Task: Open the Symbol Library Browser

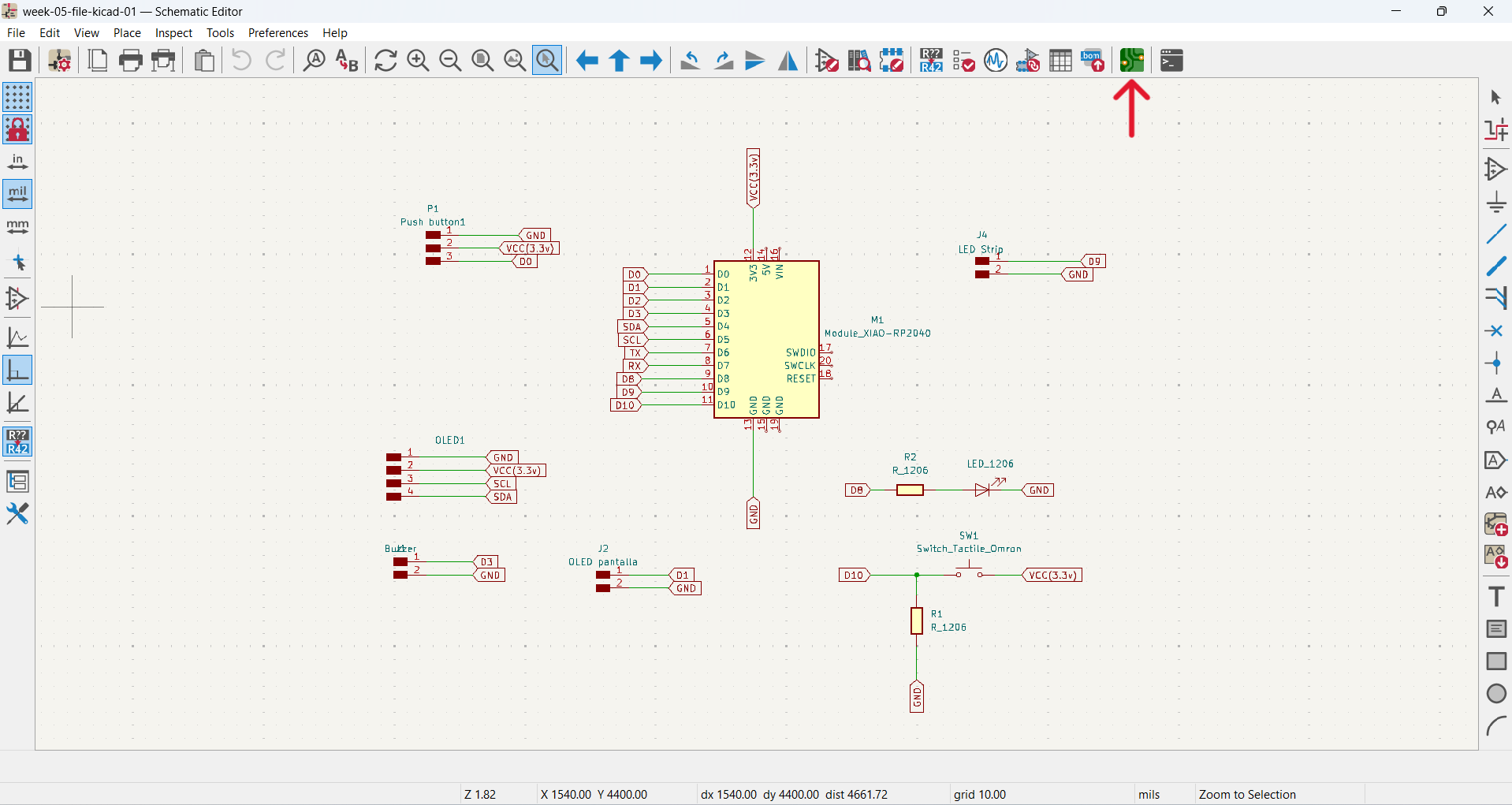Action: 859,60
